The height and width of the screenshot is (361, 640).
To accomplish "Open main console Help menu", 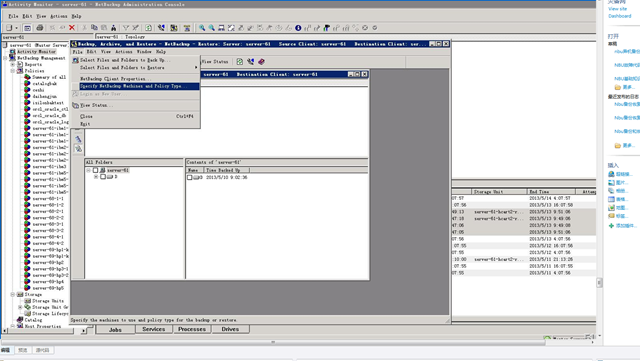I will tap(76, 16).
